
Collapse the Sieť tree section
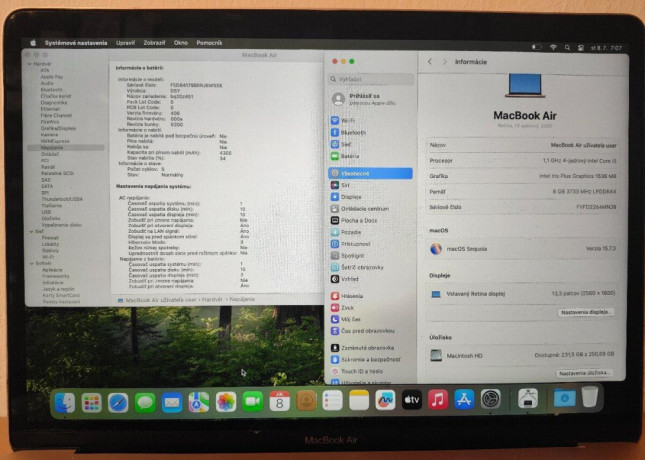pyautogui.click(x=31, y=232)
